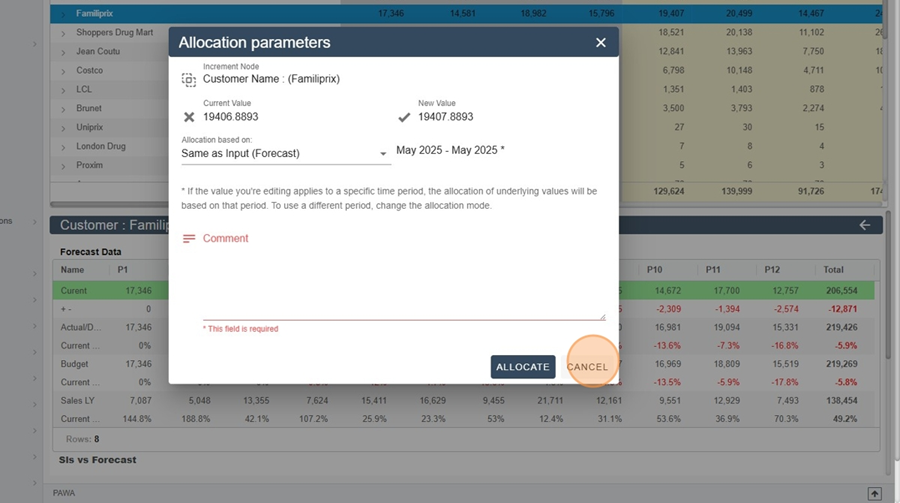Screen dimensions: 900x503
Task: Click the P10 column header
Action: pos(654,269)
